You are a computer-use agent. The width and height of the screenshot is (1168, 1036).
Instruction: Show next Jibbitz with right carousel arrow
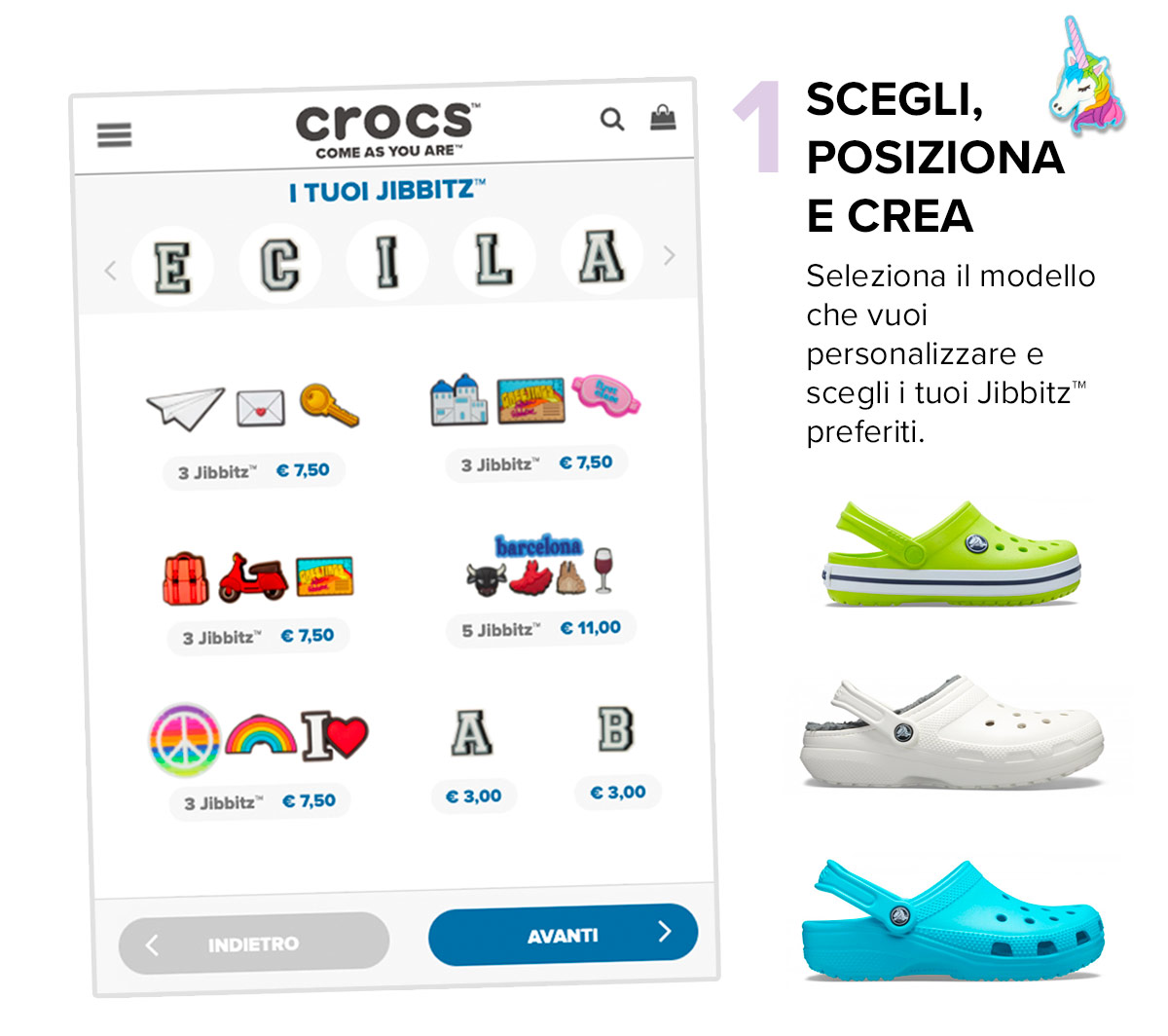669,256
